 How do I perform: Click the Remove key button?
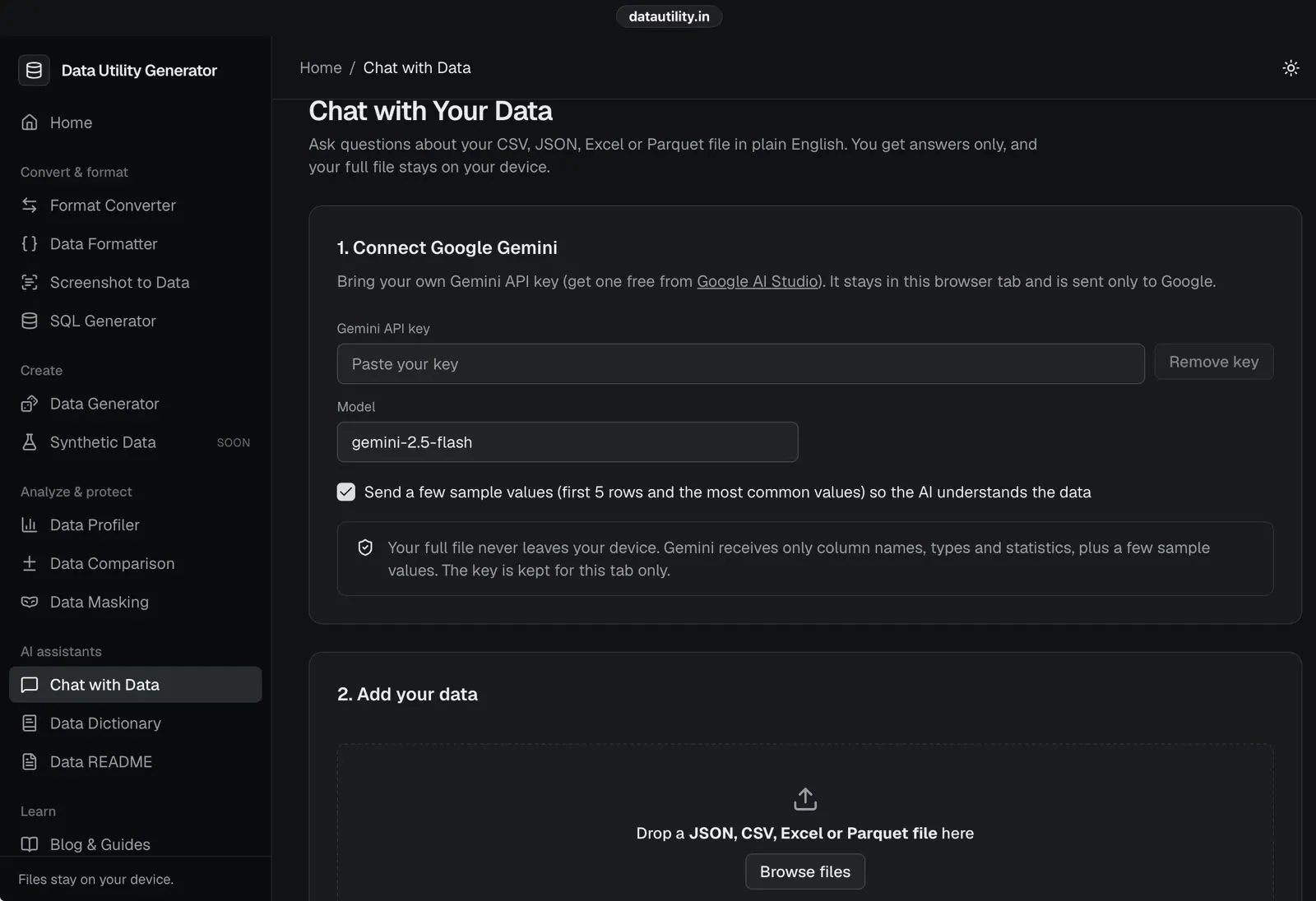click(1214, 362)
